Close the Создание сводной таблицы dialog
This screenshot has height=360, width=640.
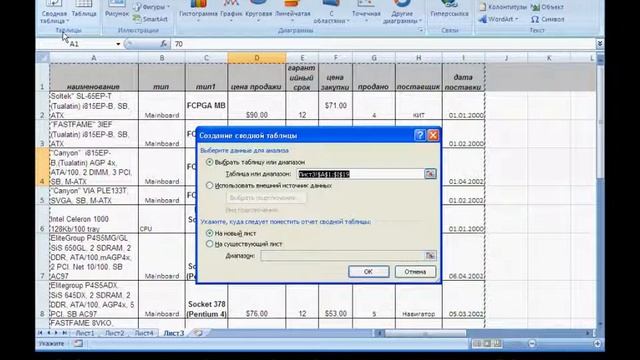433,135
